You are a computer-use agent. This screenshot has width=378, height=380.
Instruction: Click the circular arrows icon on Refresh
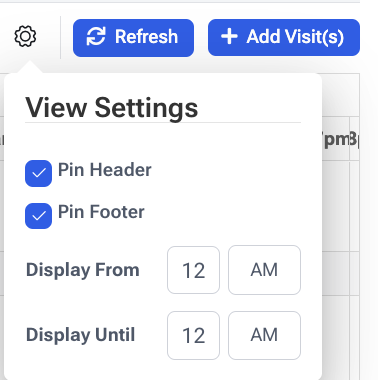[x=96, y=36]
